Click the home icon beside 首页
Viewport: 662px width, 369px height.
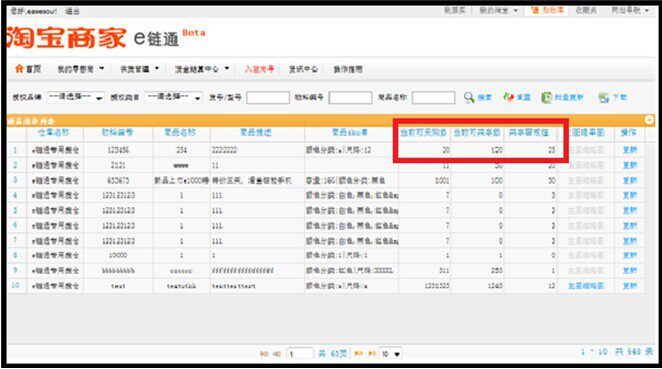19,68
